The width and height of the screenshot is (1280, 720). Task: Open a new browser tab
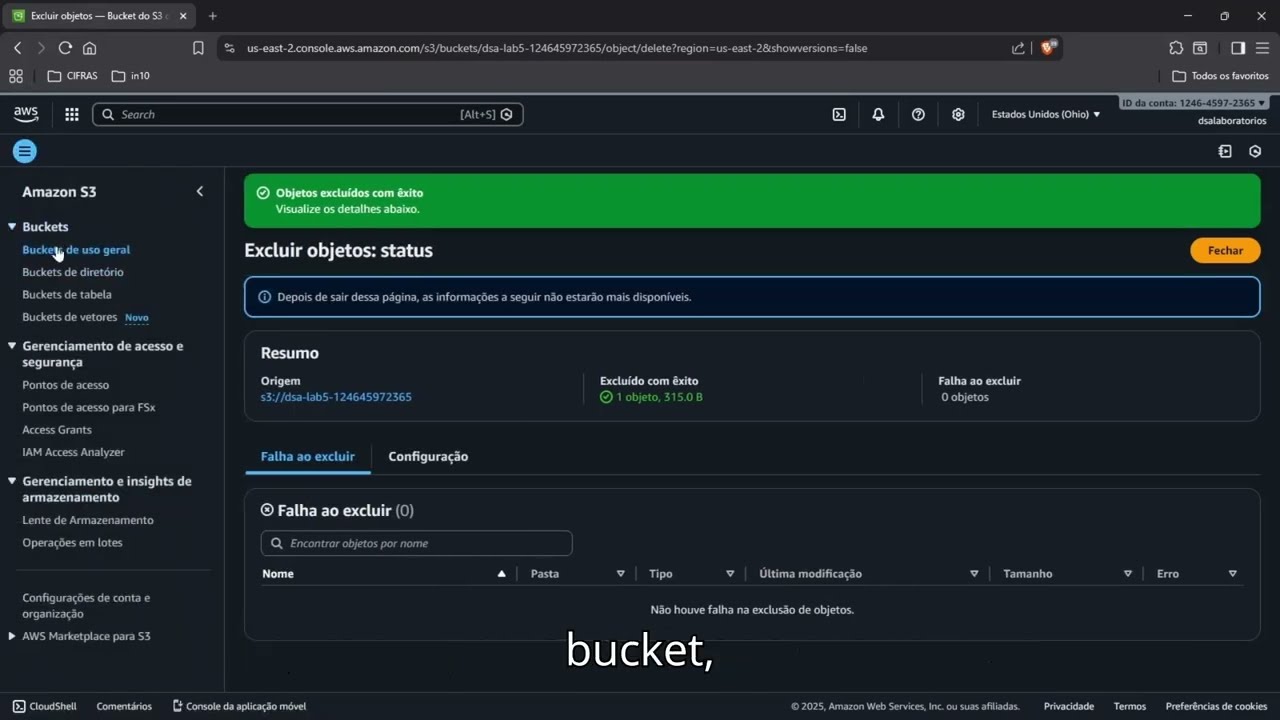pyautogui.click(x=212, y=16)
